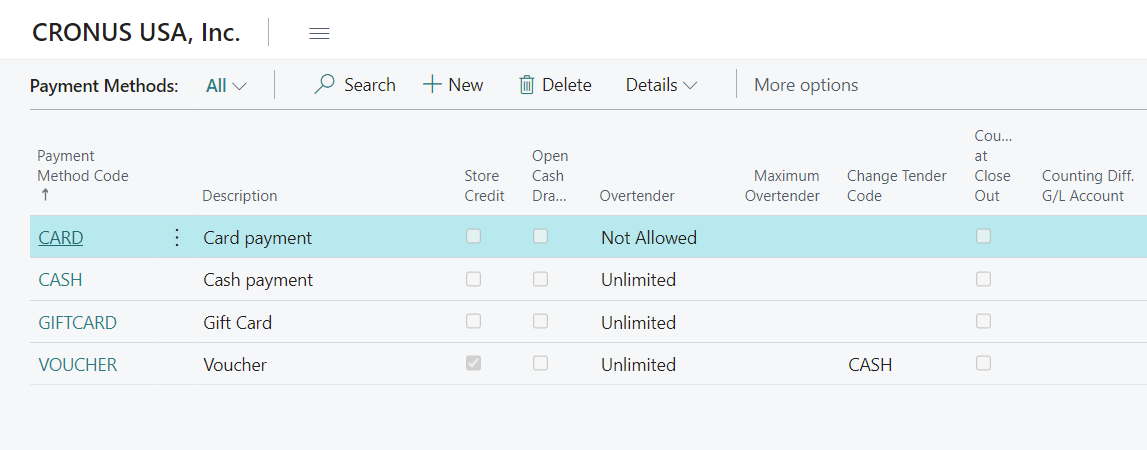The width and height of the screenshot is (1147, 450).
Task: Open More options menu
Action: [806, 85]
